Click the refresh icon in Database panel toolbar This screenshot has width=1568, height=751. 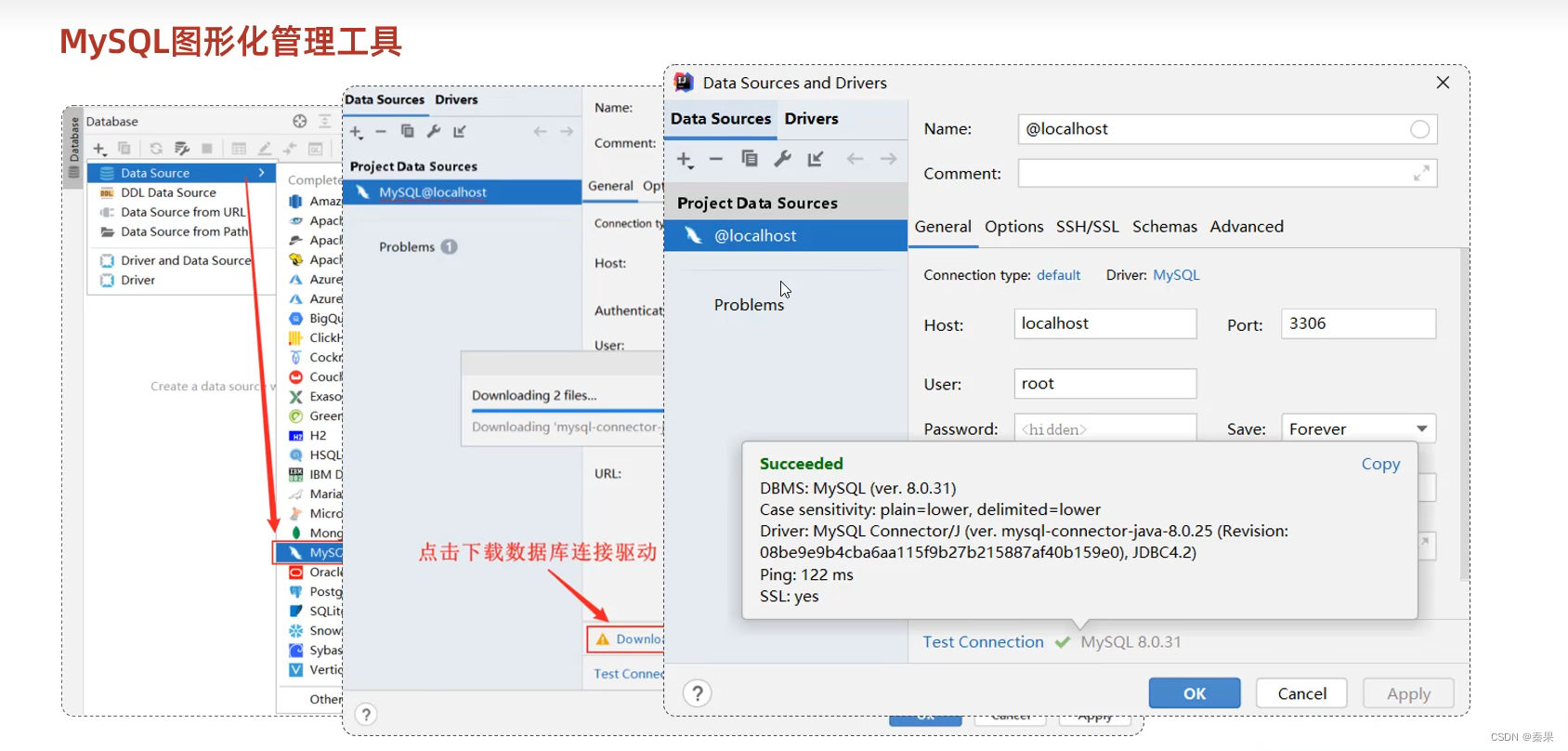pos(156,148)
